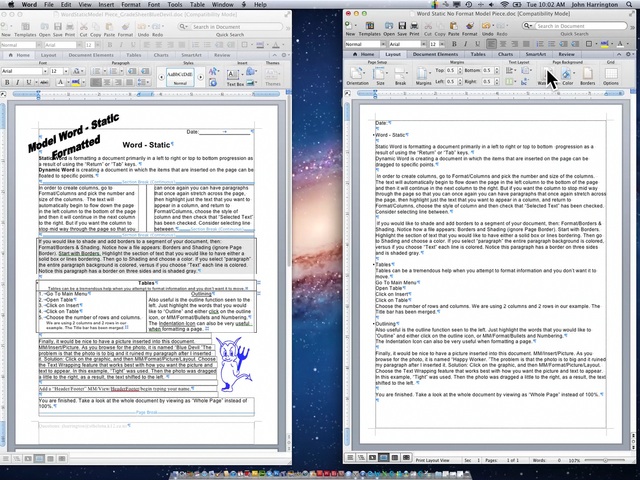640x480 pixels.
Task: Click Break icon in Layout ribbon
Action: (400, 73)
